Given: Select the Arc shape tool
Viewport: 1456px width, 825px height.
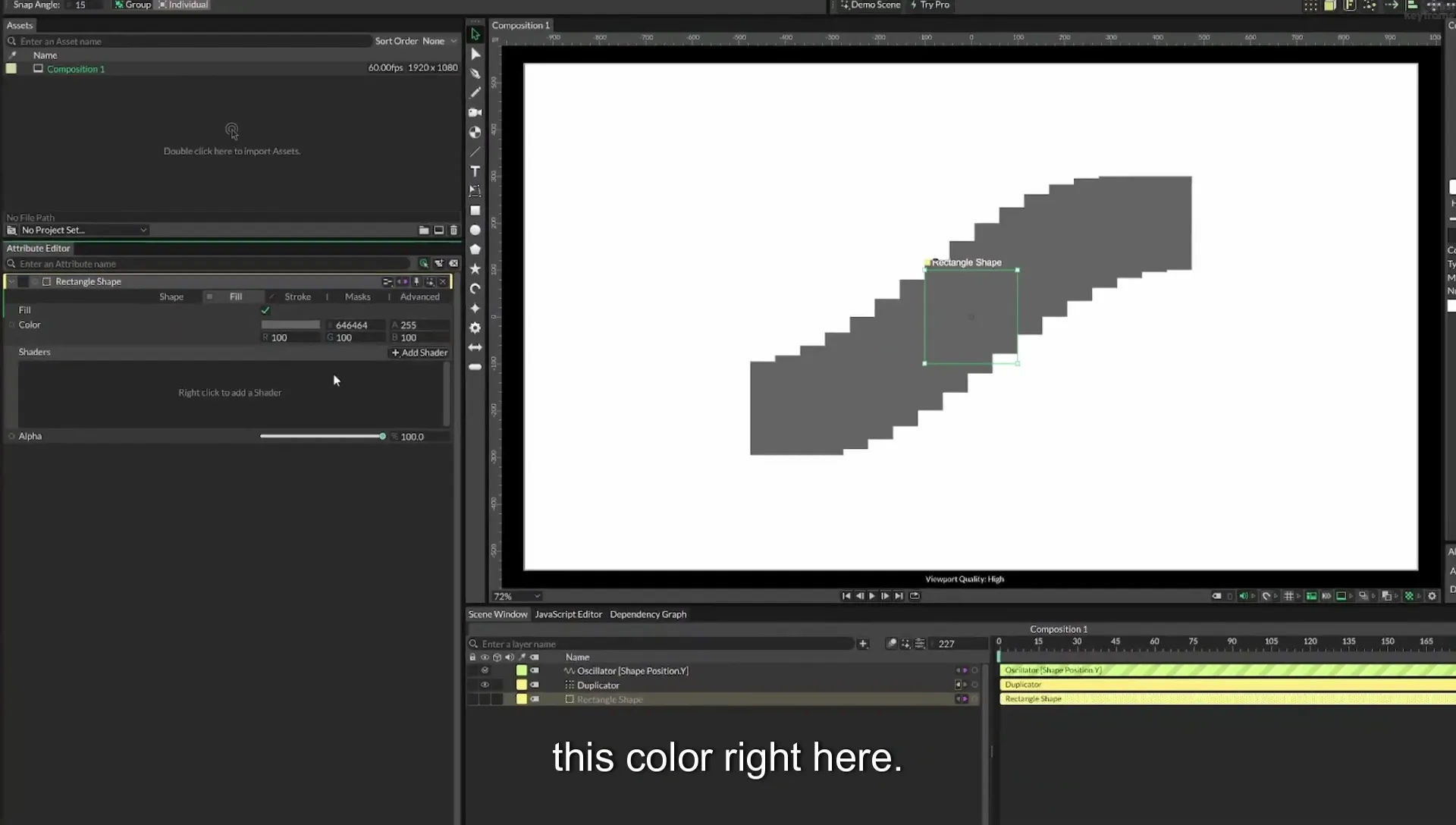Looking at the screenshot, I should pyautogui.click(x=475, y=289).
